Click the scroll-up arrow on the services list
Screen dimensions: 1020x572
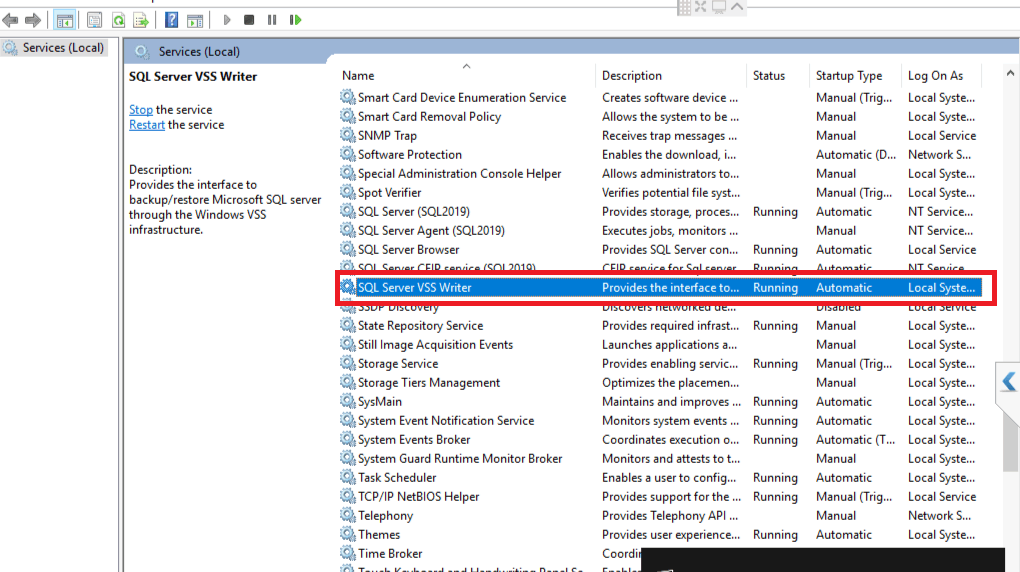pos(1010,74)
